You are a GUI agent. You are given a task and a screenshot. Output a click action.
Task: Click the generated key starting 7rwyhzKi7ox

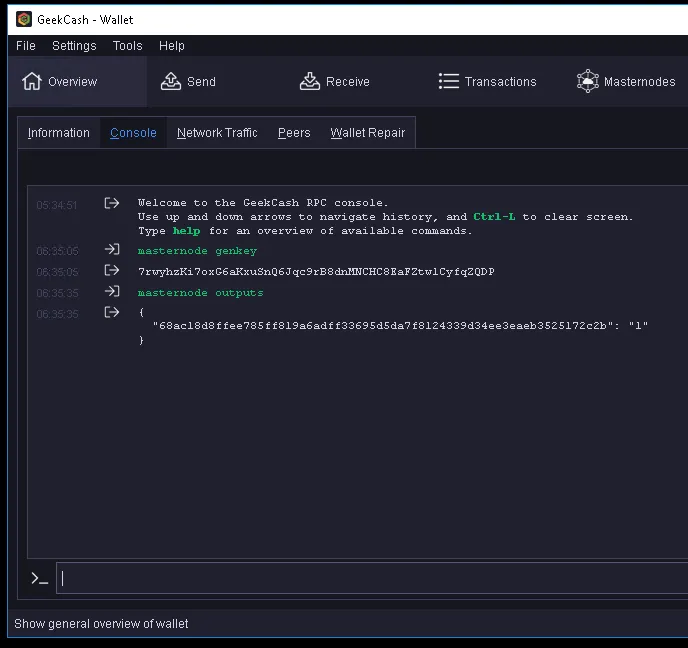316,272
